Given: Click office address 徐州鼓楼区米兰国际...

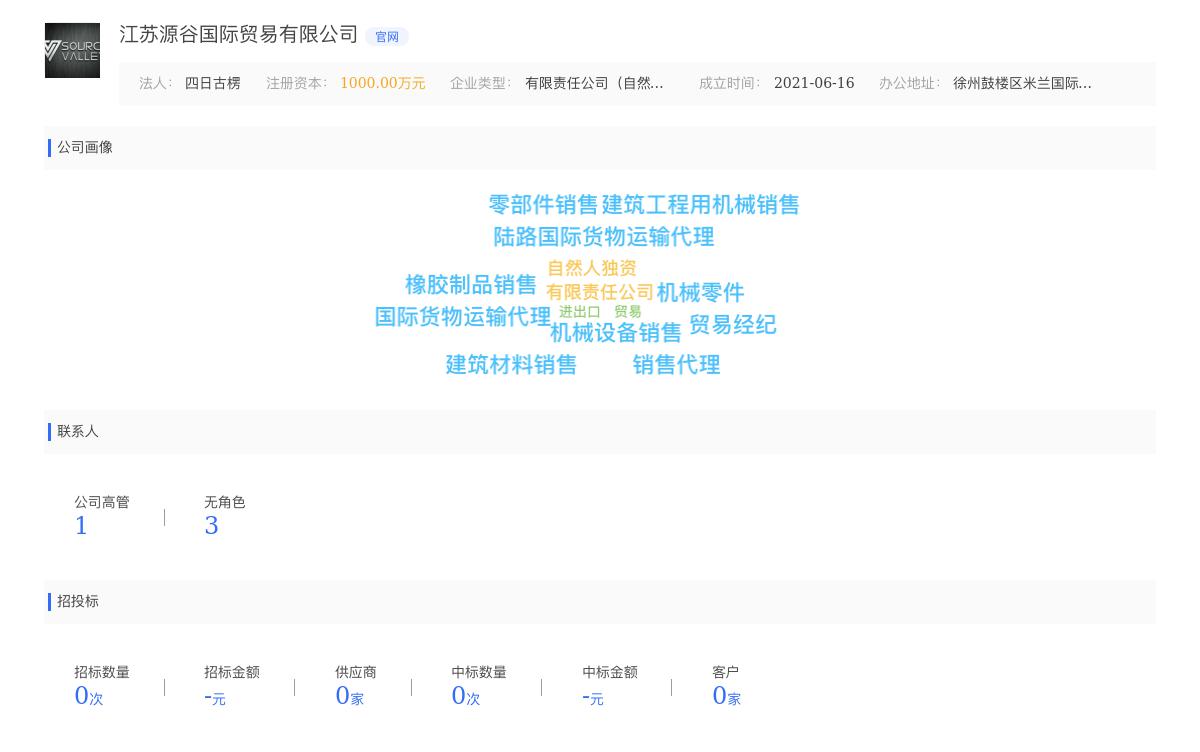Looking at the screenshot, I should tap(1022, 83).
